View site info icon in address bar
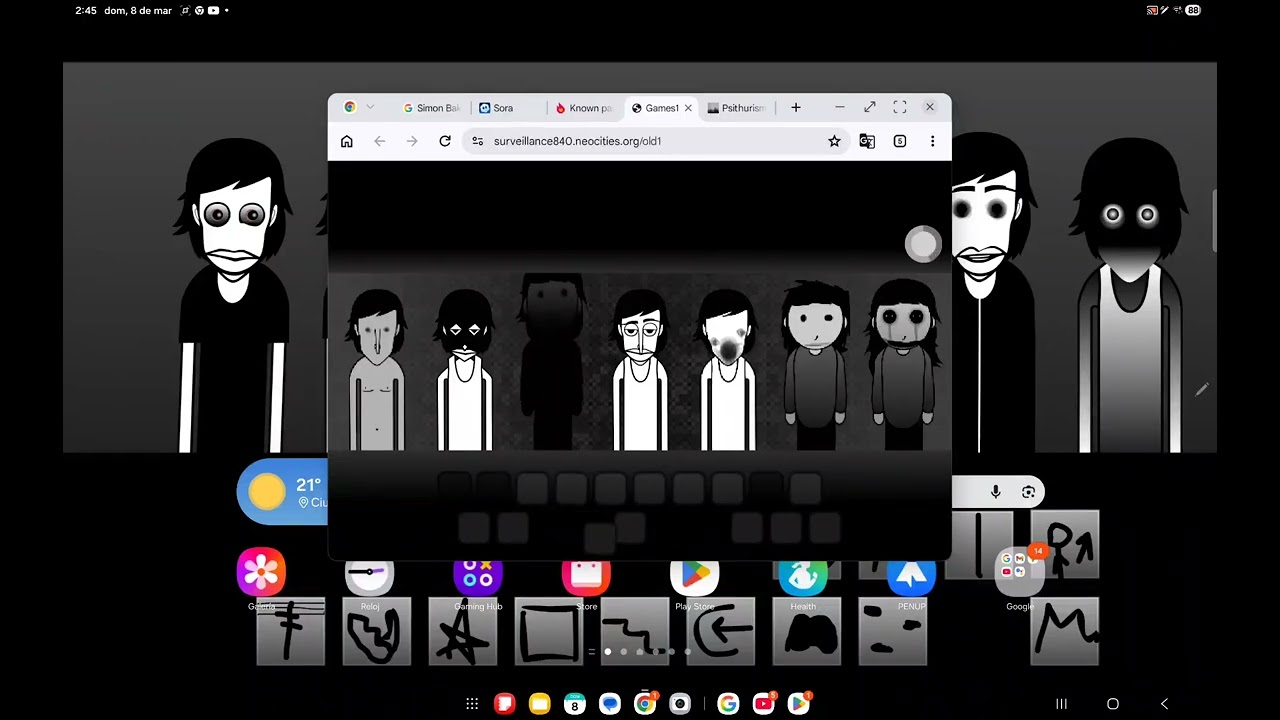Viewport: 1280px width, 720px height. (x=478, y=141)
